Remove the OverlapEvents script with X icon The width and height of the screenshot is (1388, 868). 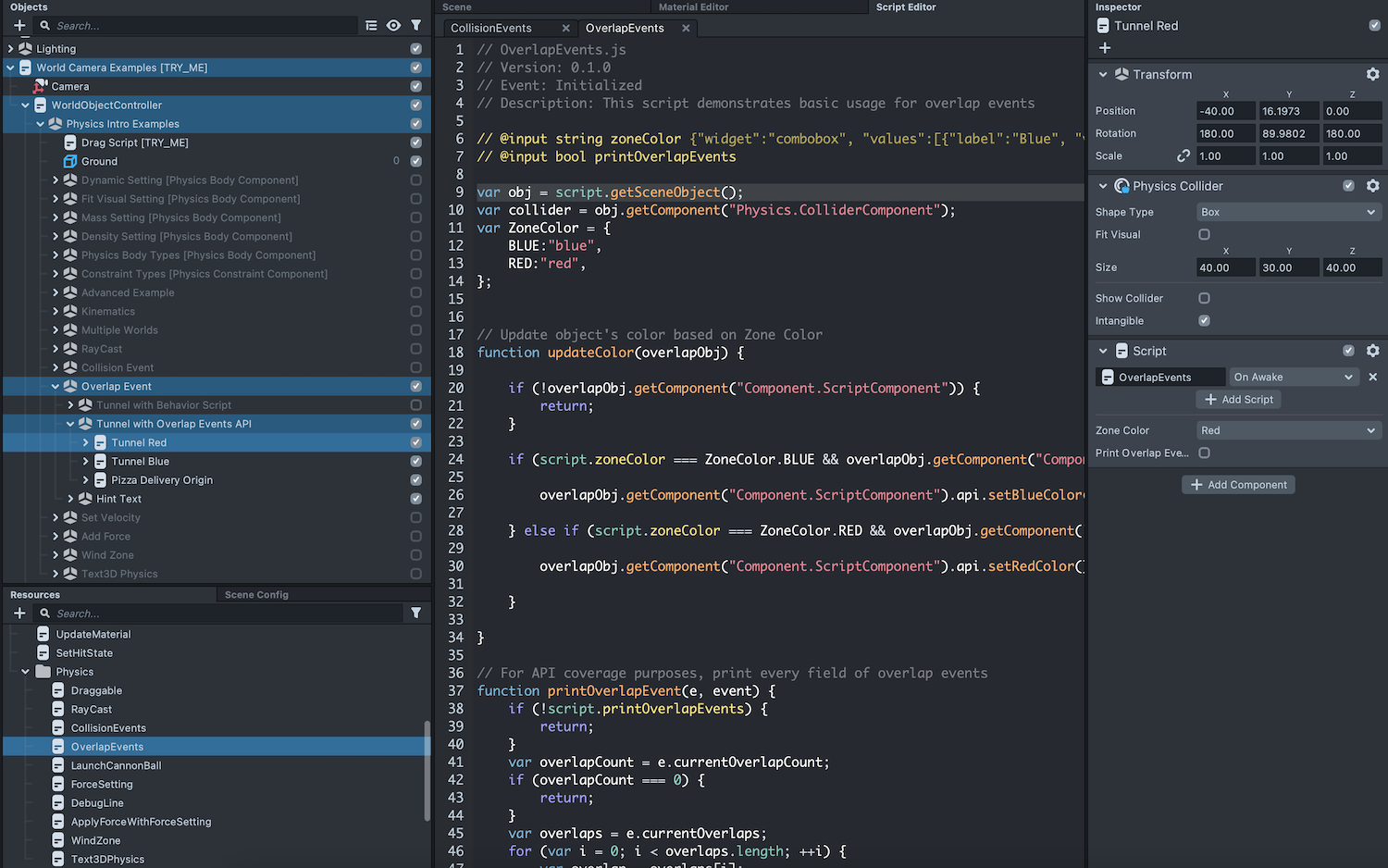click(1373, 378)
